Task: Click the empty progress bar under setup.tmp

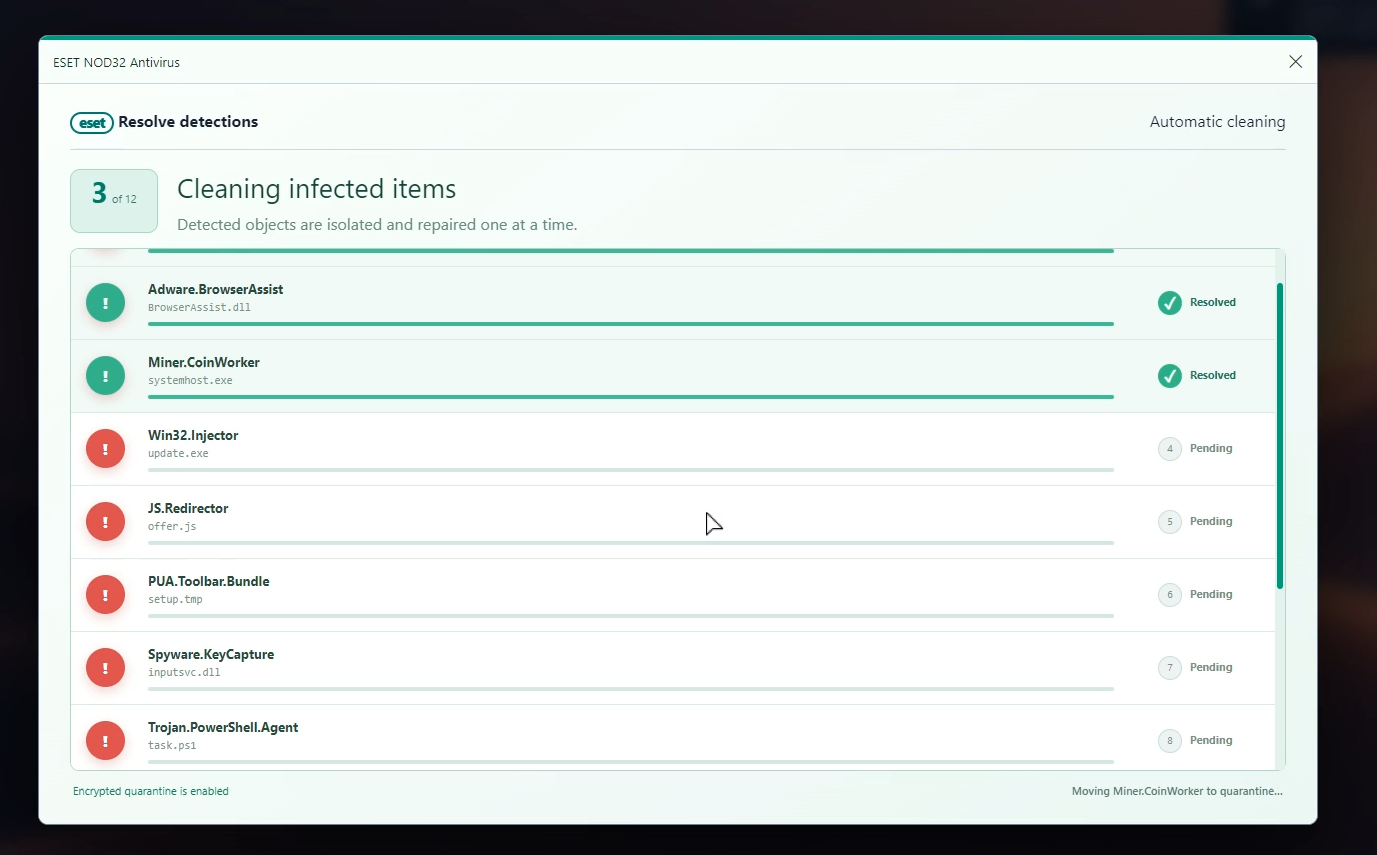Action: 631,616
